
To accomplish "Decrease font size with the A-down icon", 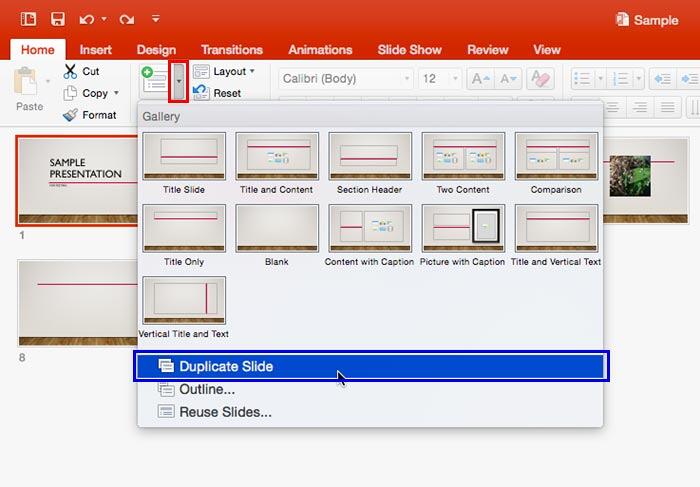I will (x=508, y=79).
